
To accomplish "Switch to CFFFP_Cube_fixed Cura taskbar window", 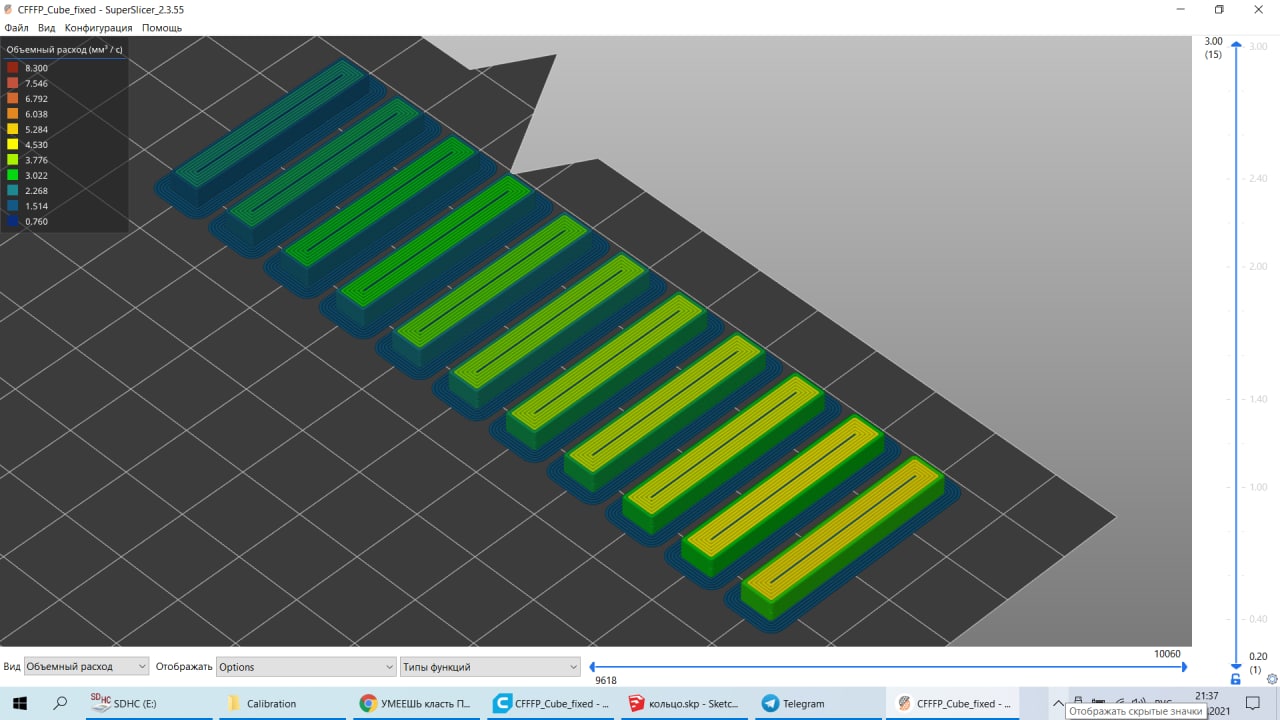I will pyautogui.click(x=552, y=703).
